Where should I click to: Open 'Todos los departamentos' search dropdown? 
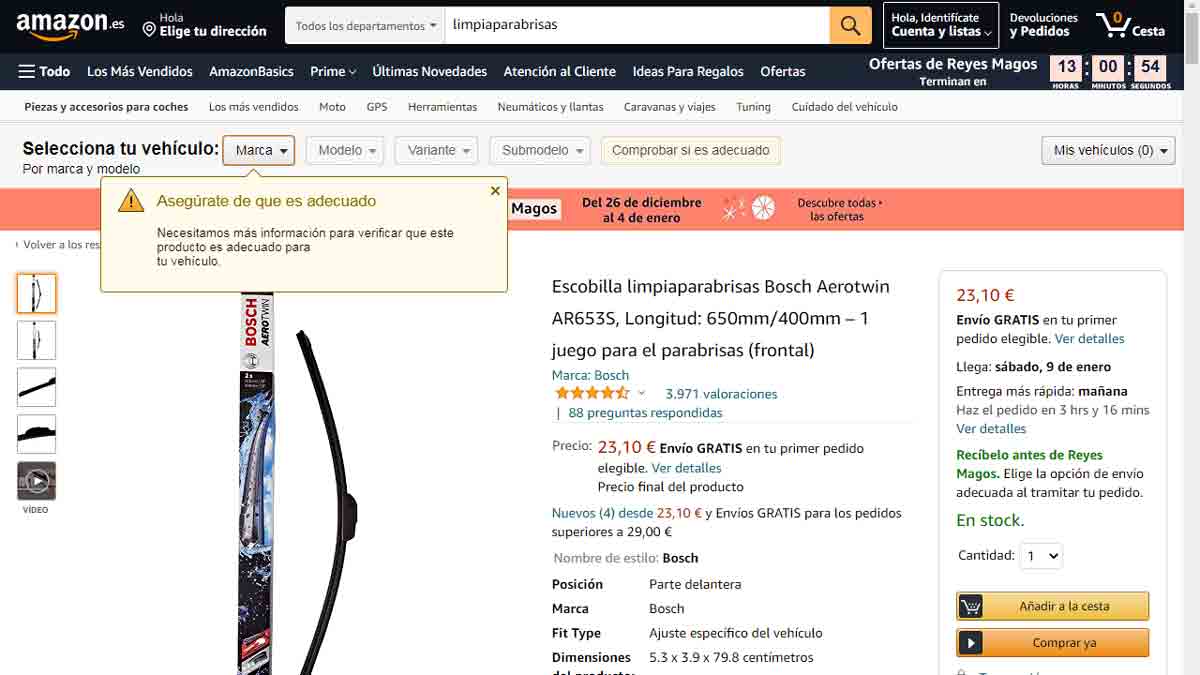[366, 26]
